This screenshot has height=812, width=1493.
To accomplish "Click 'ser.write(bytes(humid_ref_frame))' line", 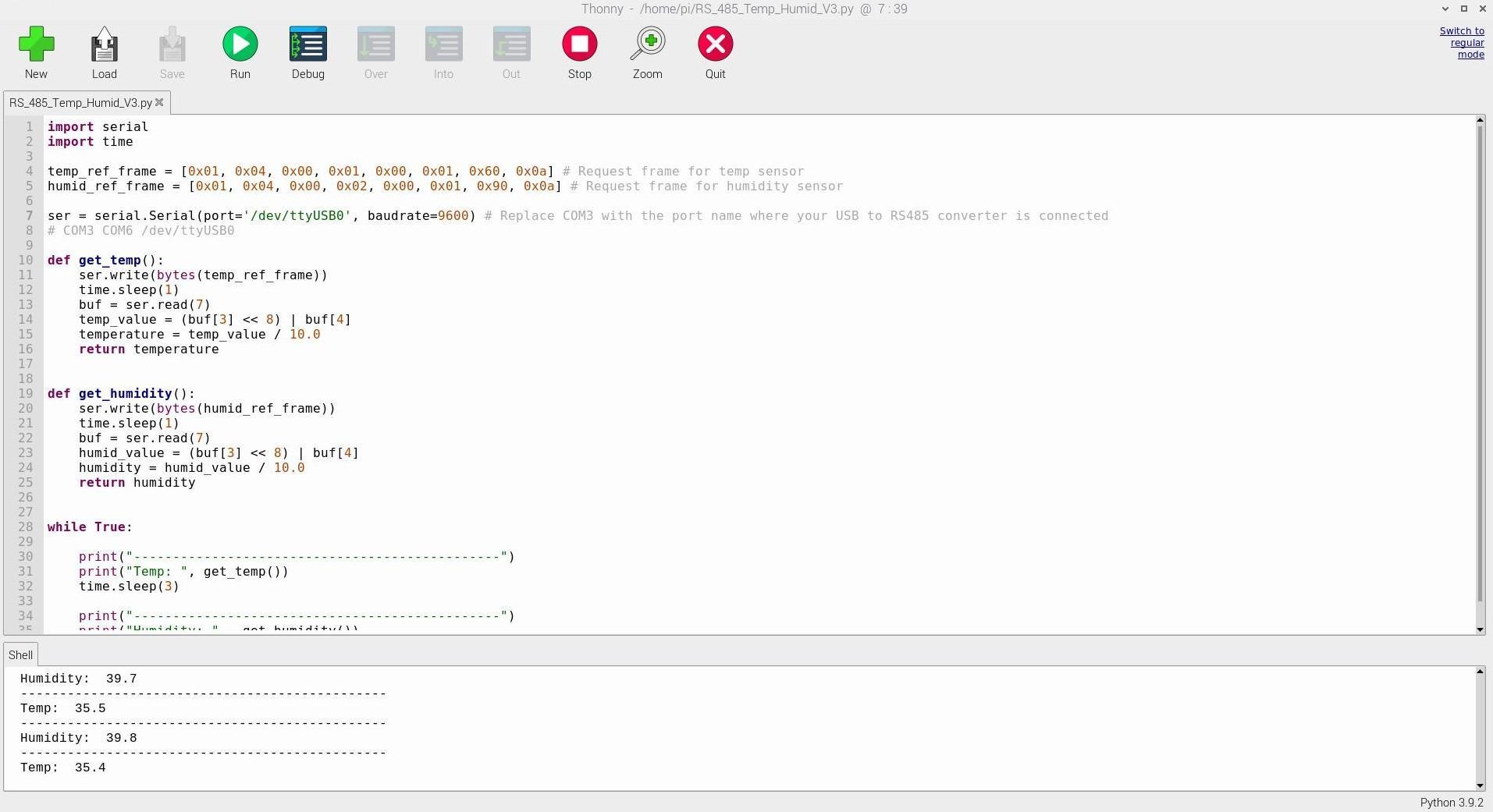I will tap(207, 408).
